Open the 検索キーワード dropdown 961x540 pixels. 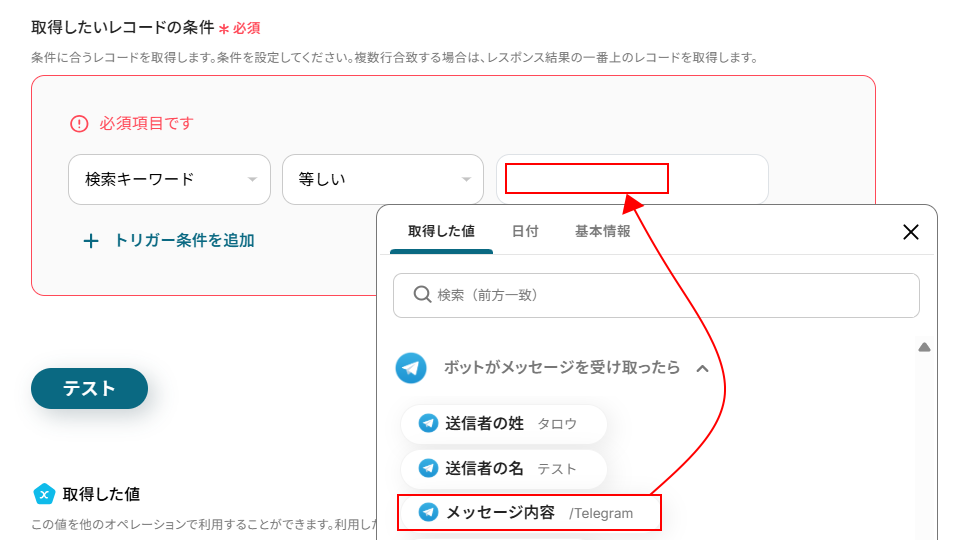point(169,179)
